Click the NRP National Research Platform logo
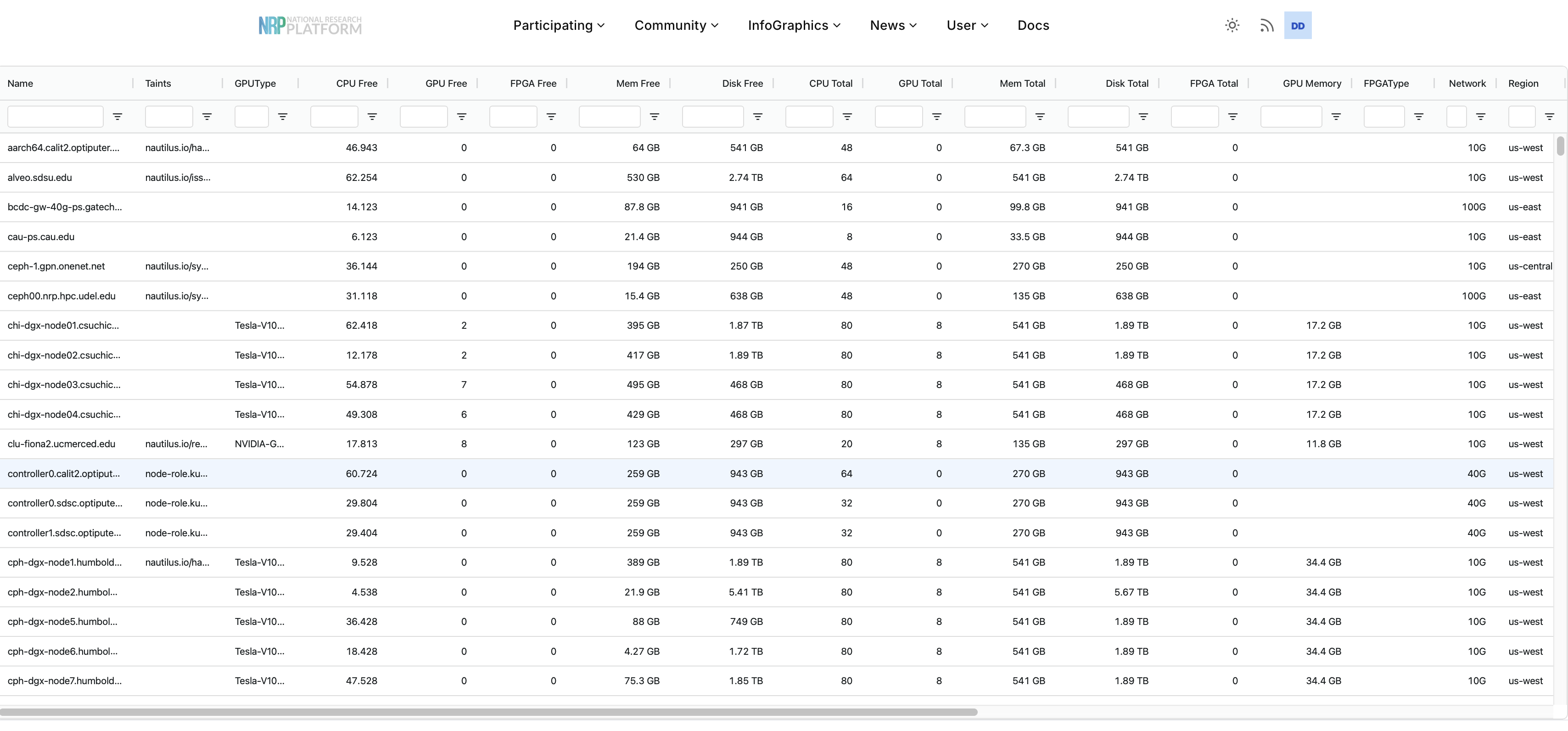 309,25
